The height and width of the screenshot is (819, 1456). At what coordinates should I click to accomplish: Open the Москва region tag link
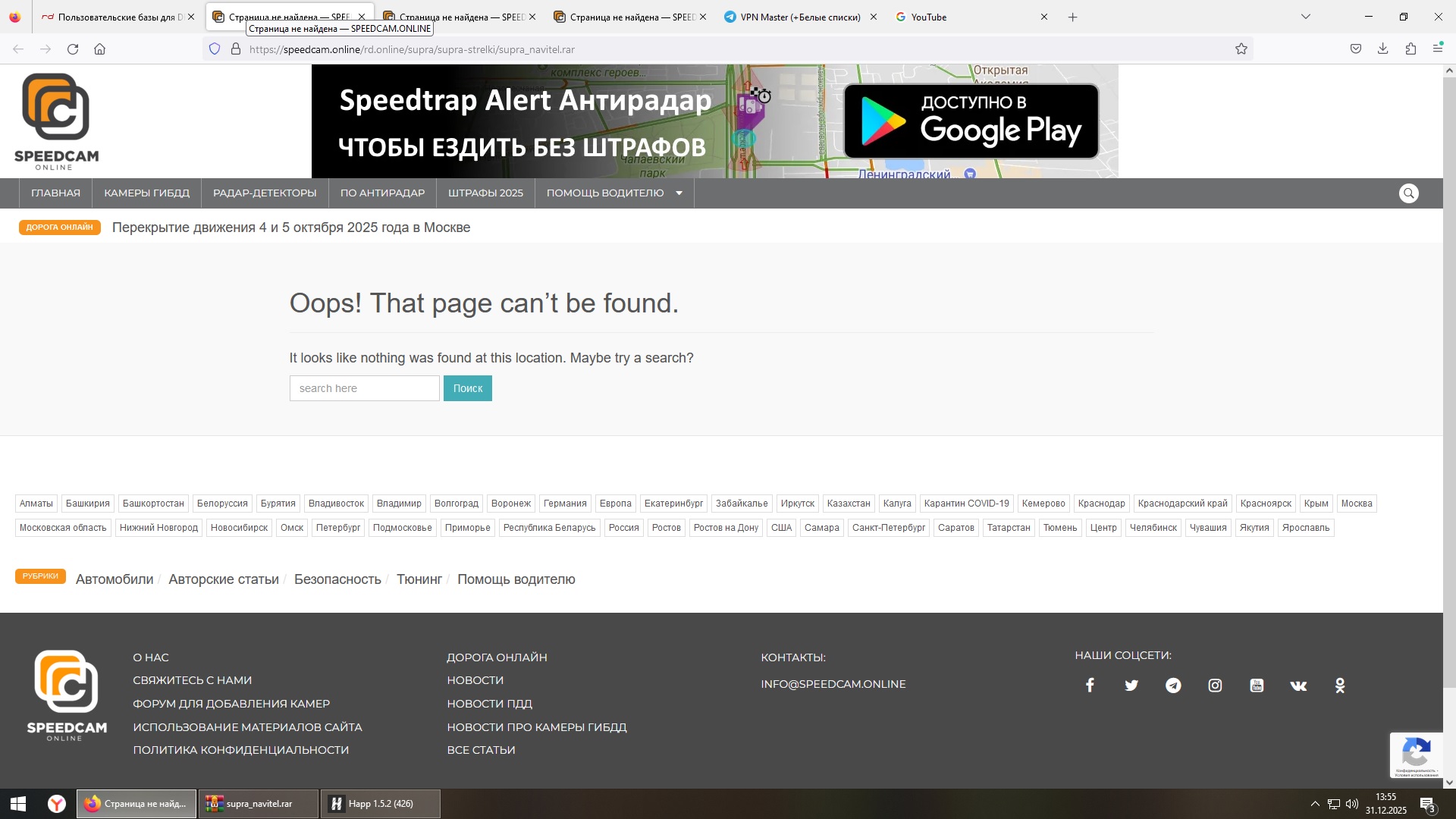[x=1356, y=504]
